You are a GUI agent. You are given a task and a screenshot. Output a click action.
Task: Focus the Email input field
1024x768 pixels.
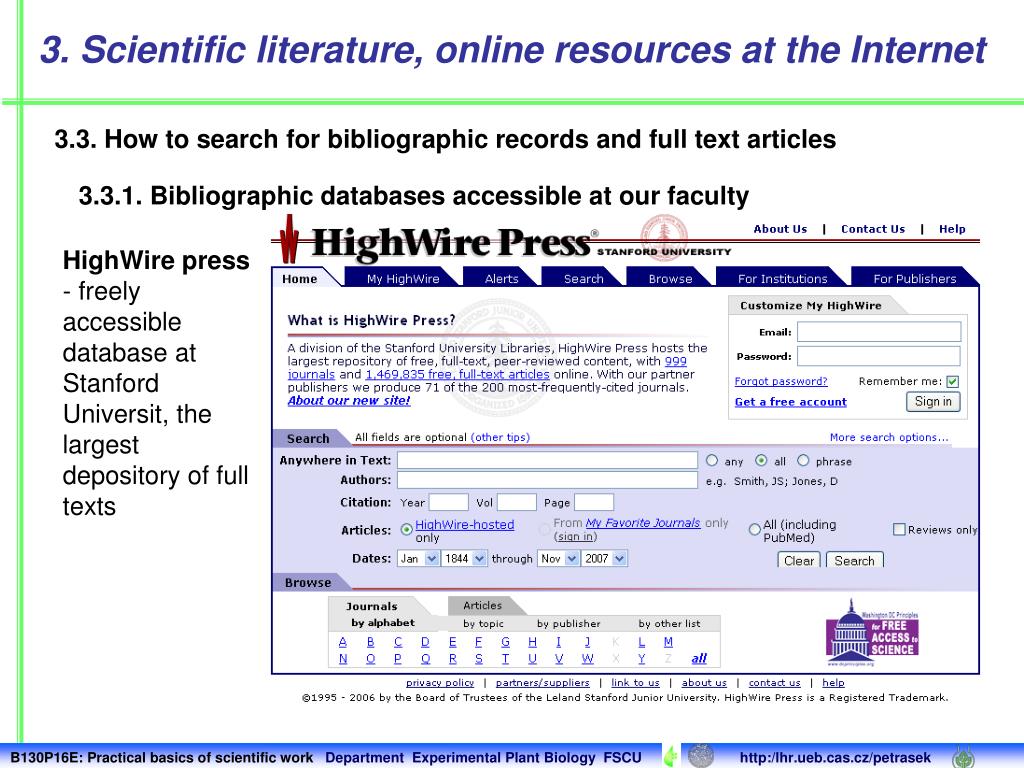pyautogui.click(x=879, y=332)
